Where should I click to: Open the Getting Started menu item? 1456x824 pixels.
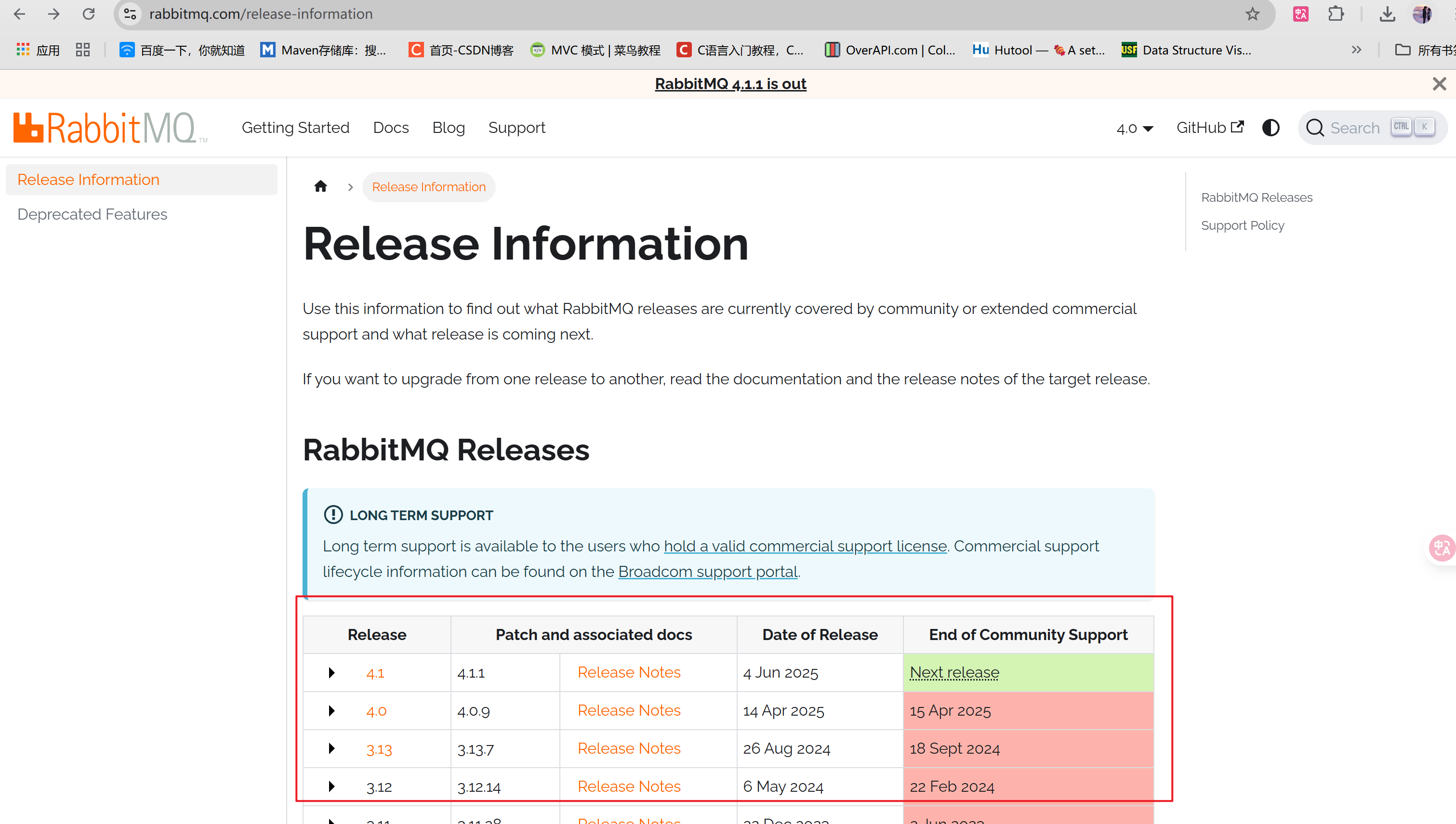point(295,128)
